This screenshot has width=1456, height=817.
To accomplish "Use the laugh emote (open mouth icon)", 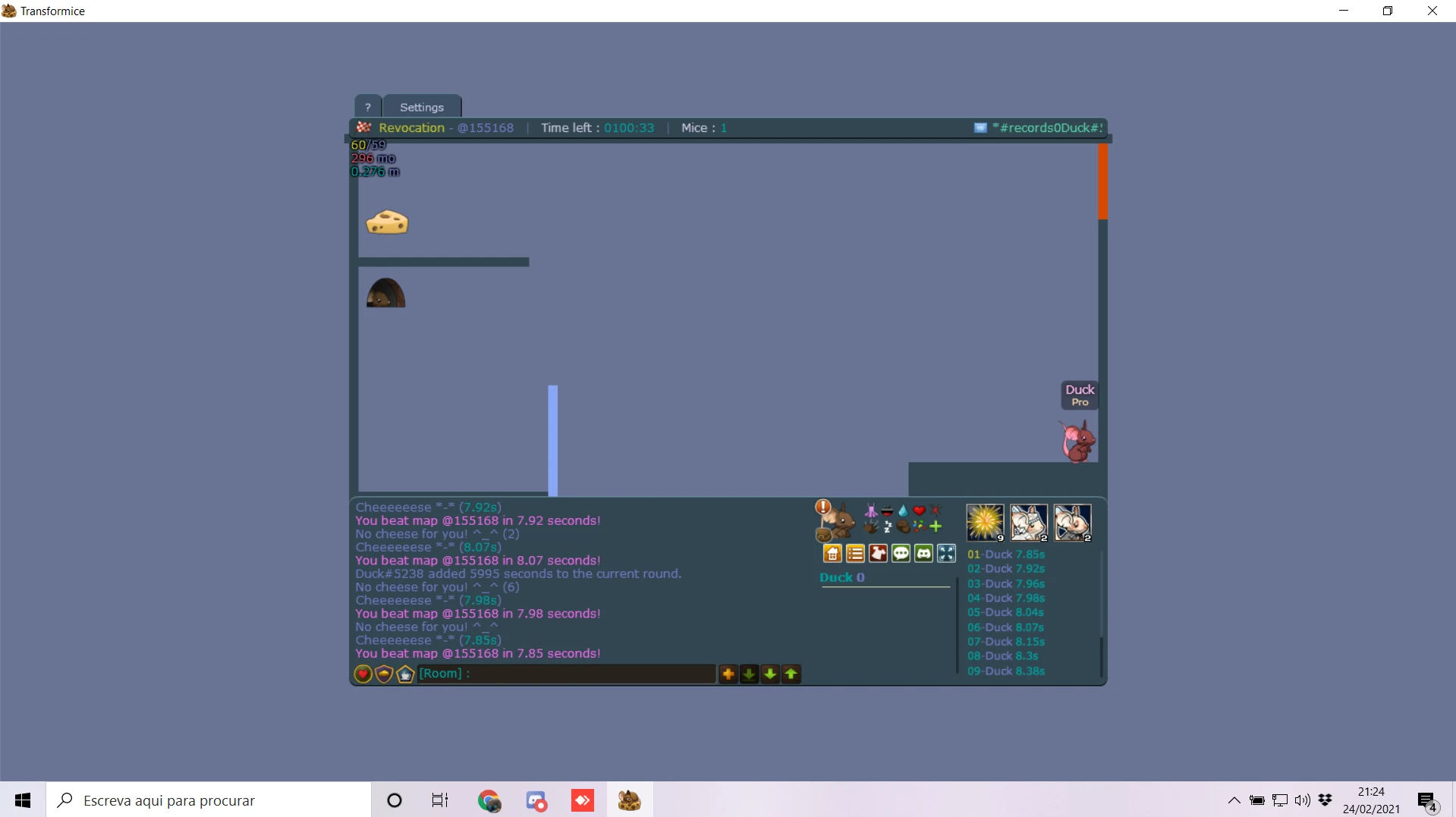I will click(x=887, y=511).
